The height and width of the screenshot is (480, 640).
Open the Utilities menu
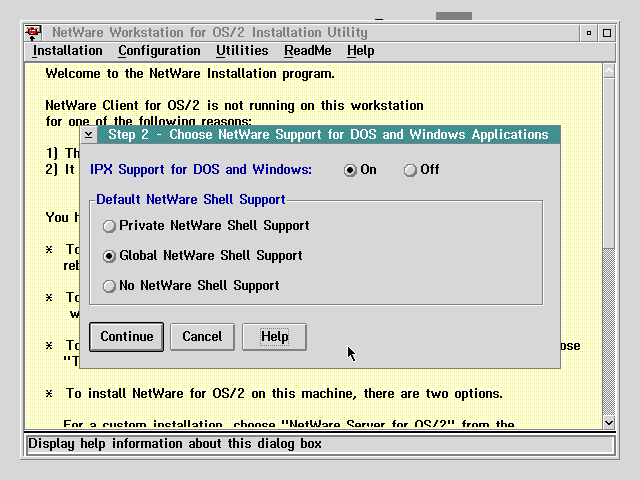pyautogui.click(x=242, y=51)
